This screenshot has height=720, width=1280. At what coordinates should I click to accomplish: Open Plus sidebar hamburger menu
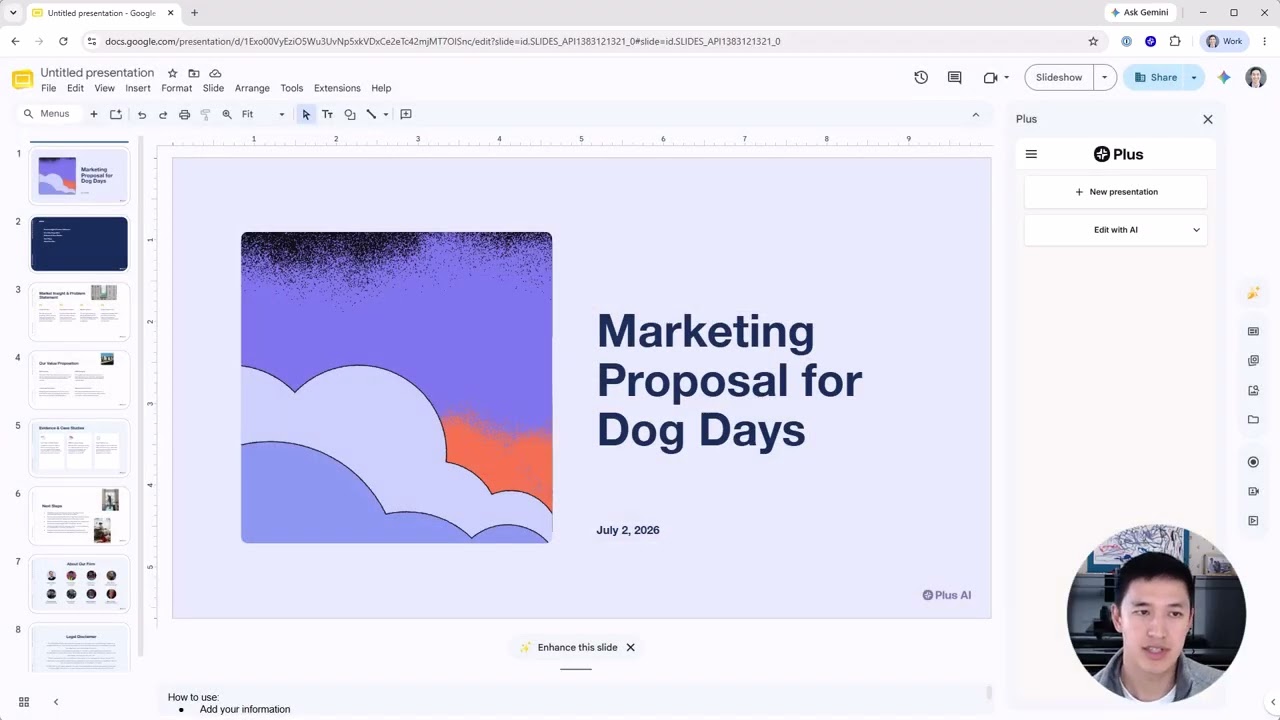click(x=1031, y=154)
